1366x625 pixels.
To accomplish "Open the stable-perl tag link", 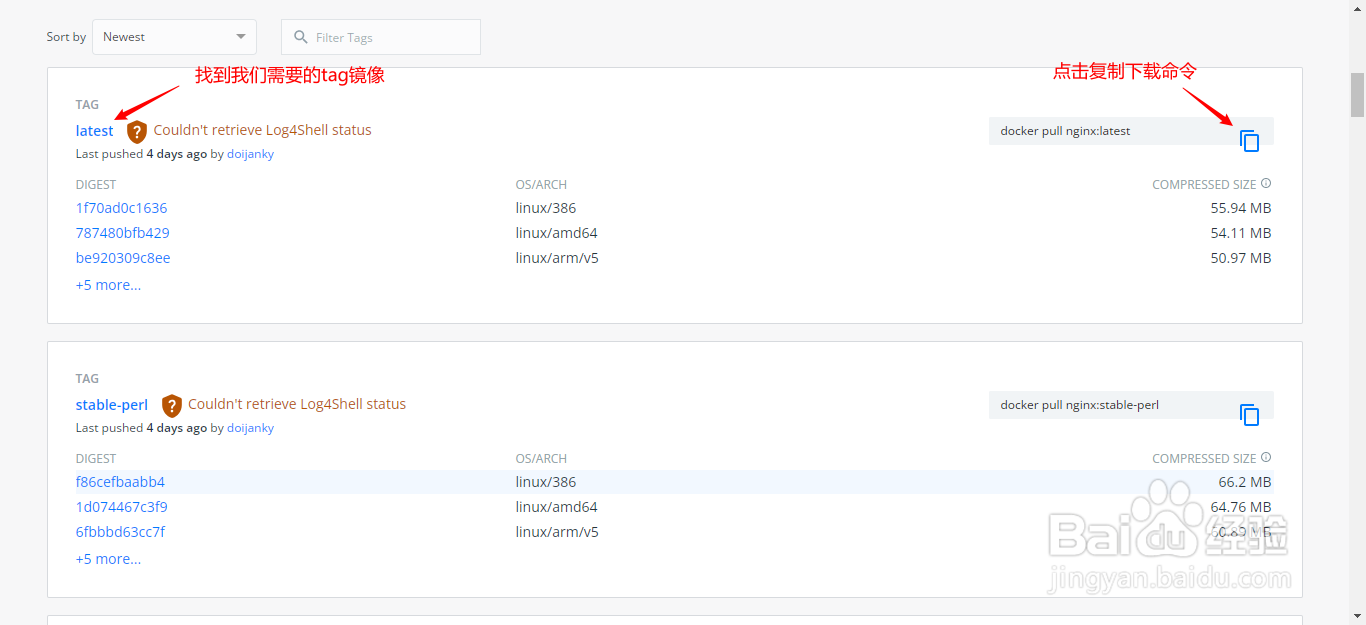I will click(x=112, y=405).
